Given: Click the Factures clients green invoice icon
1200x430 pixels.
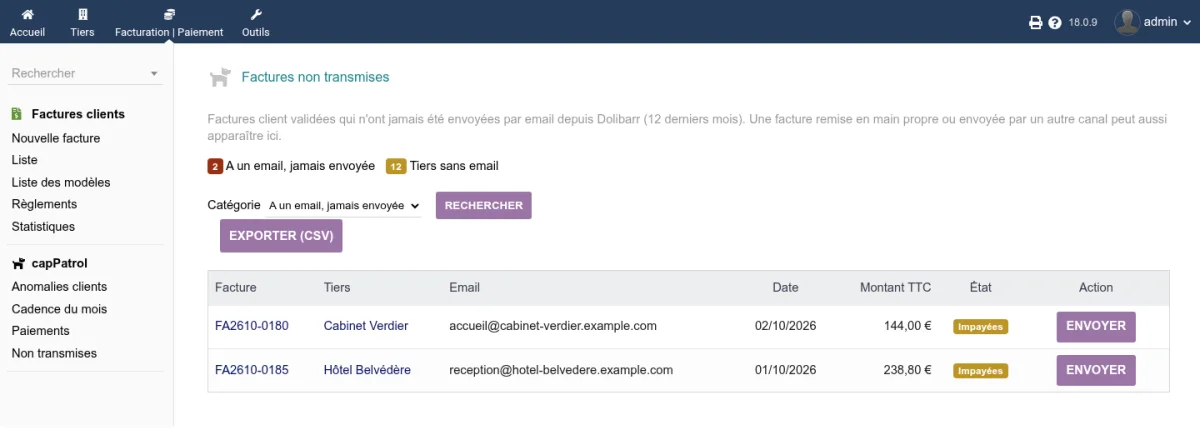Looking at the screenshot, I should tap(17, 114).
